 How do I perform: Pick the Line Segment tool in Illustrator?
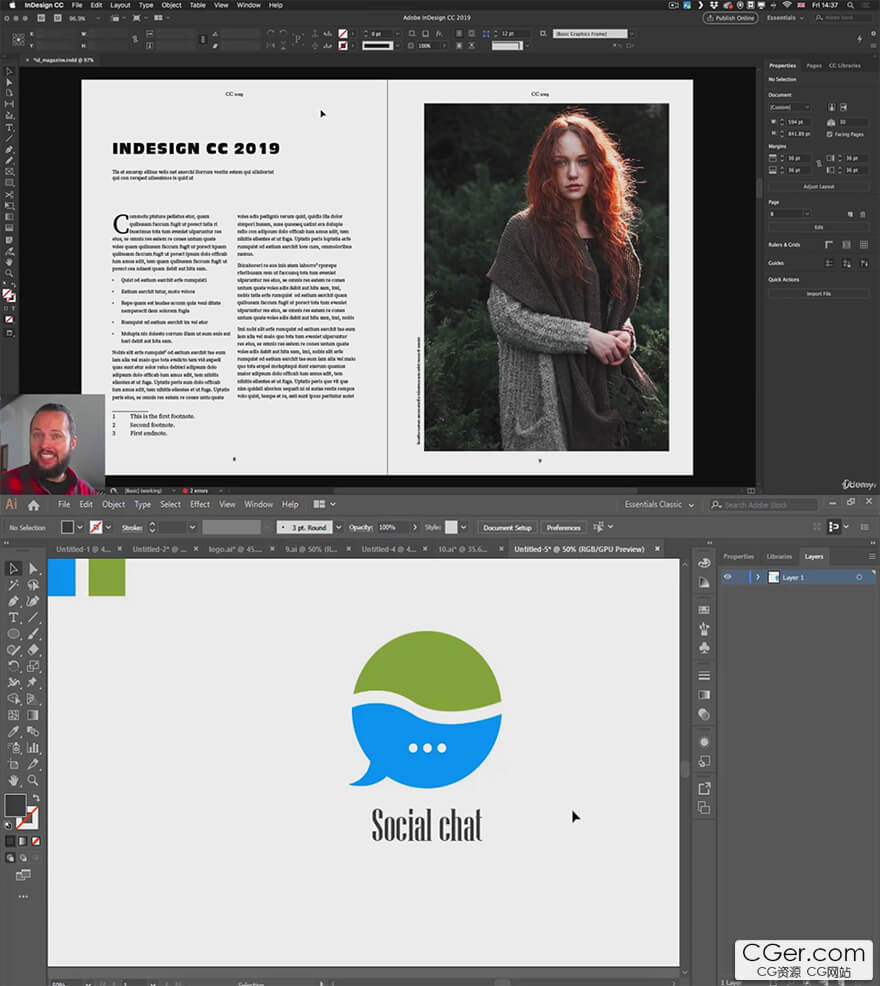[33, 618]
